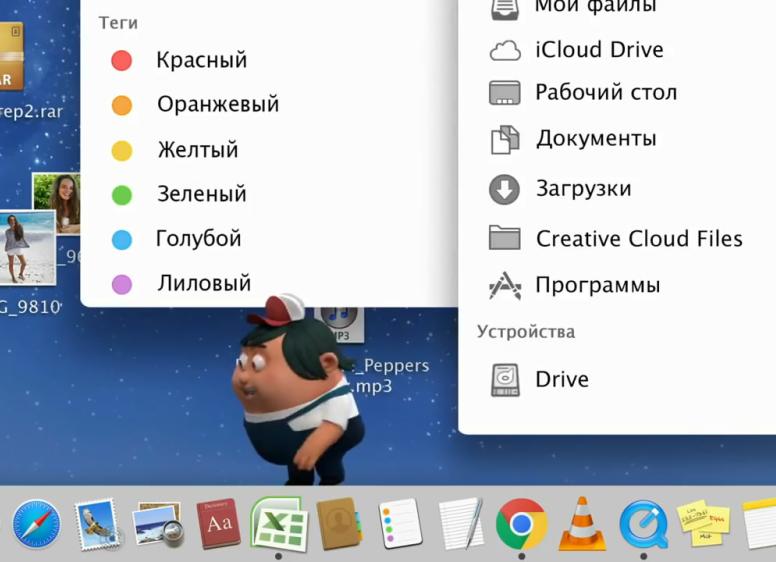Select the rar archive icon on desktop

(x=11, y=57)
